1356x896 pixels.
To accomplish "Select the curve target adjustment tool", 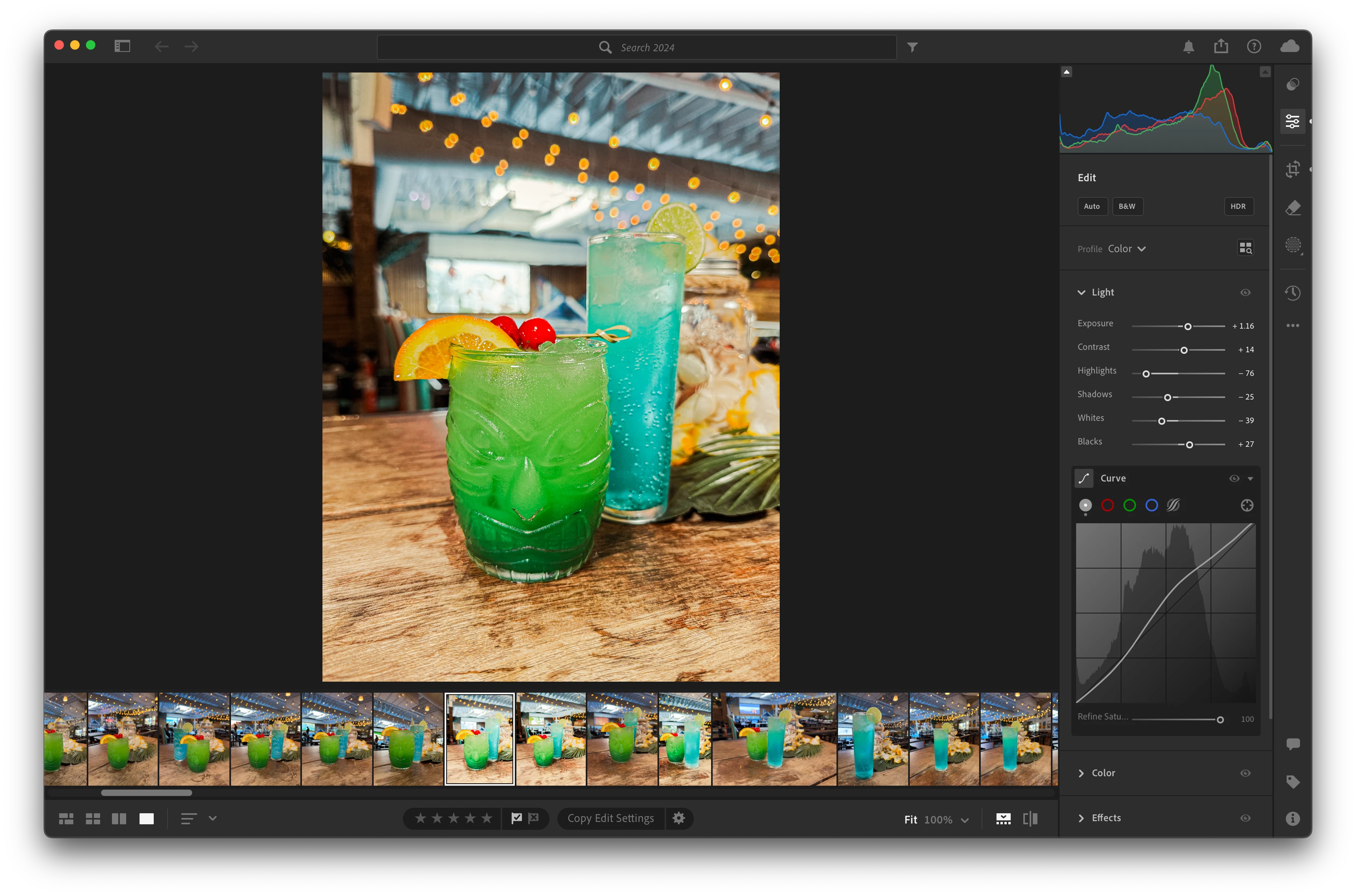I will [x=1247, y=505].
